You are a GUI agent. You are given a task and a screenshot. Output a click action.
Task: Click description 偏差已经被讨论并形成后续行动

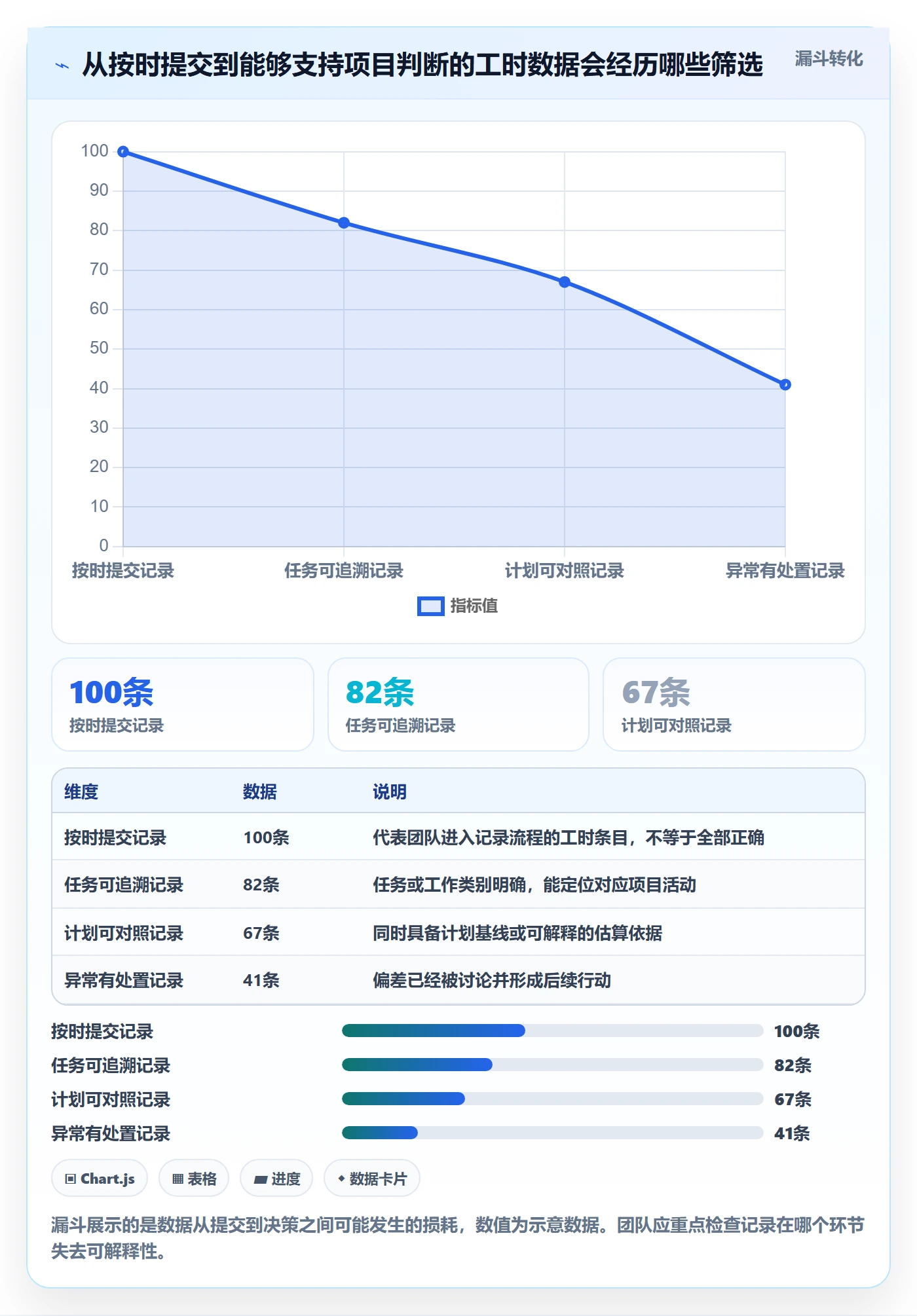point(492,981)
